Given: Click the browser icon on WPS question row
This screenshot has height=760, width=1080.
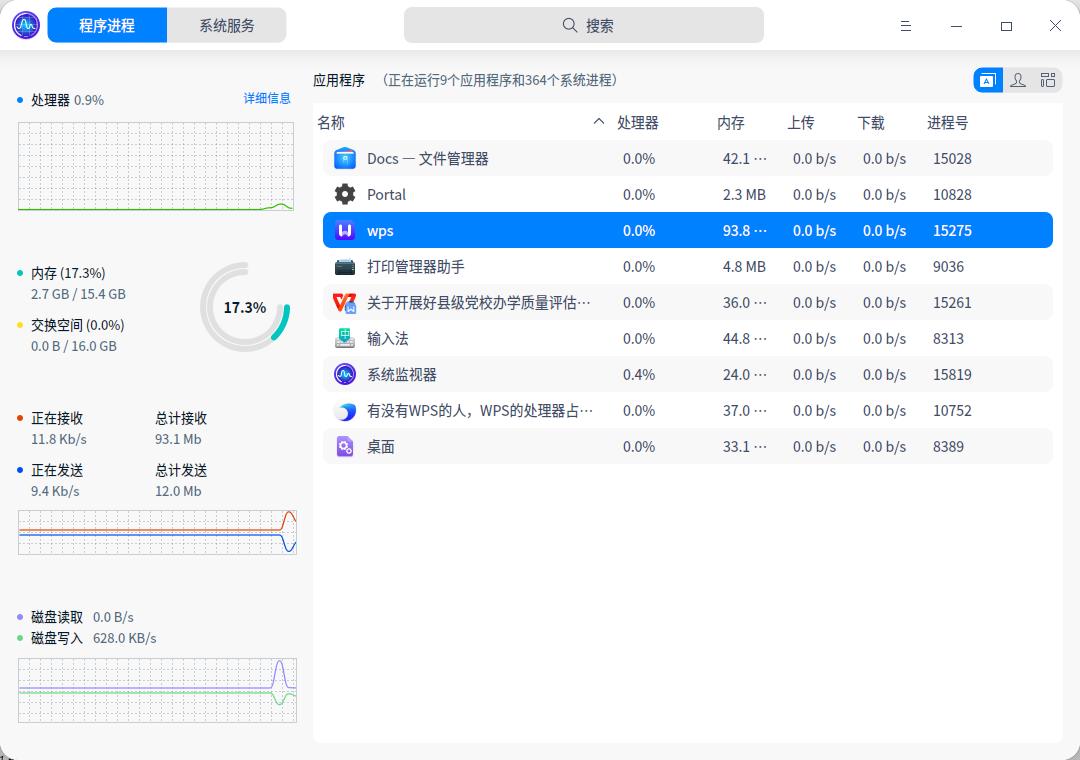Looking at the screenshot, I should point(344,410).
